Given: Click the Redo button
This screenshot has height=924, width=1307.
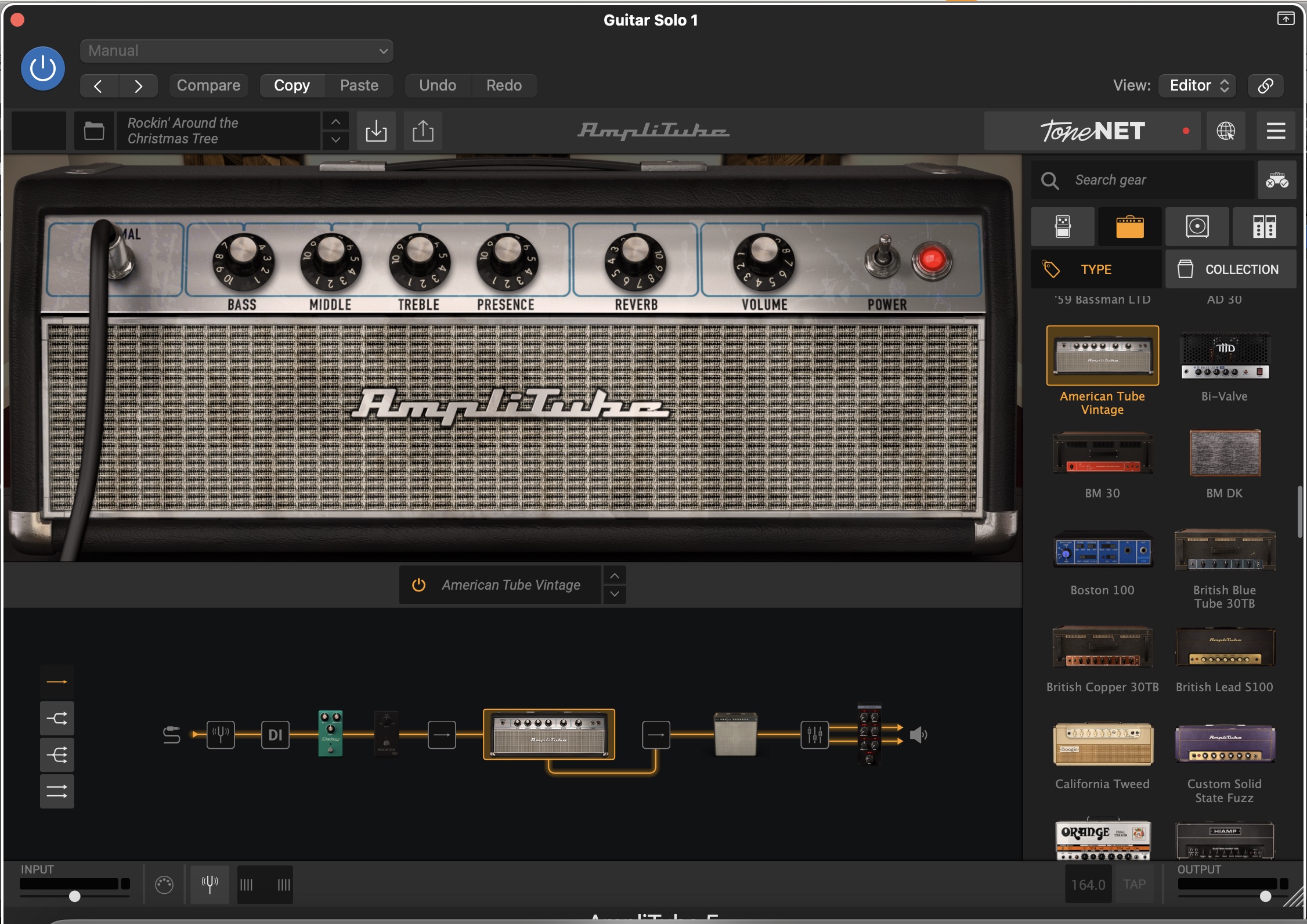Looking at the screenshot, I should point(504,86).
